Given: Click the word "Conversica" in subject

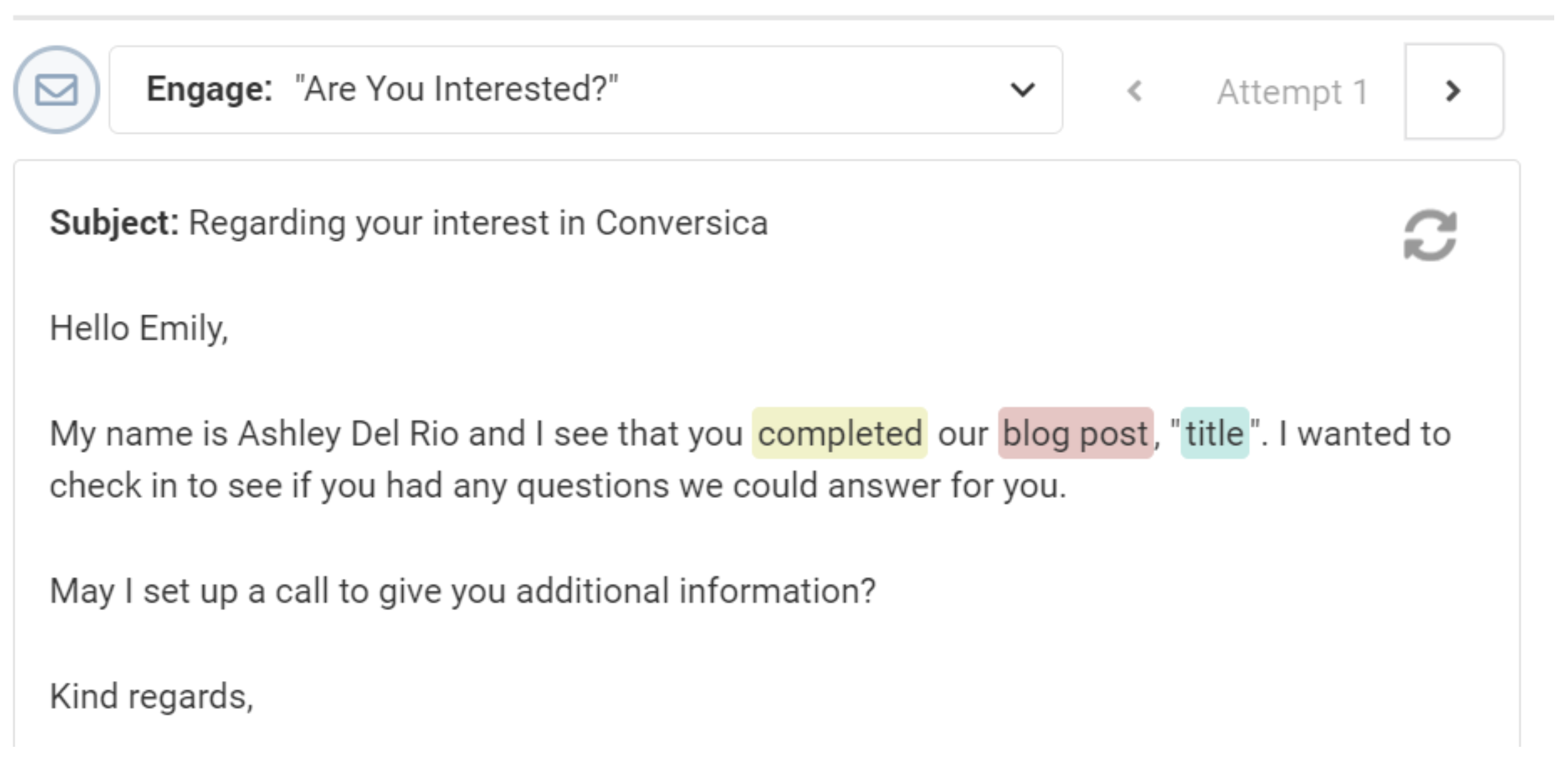Looking at the screenshot, I should click(681, 223).
